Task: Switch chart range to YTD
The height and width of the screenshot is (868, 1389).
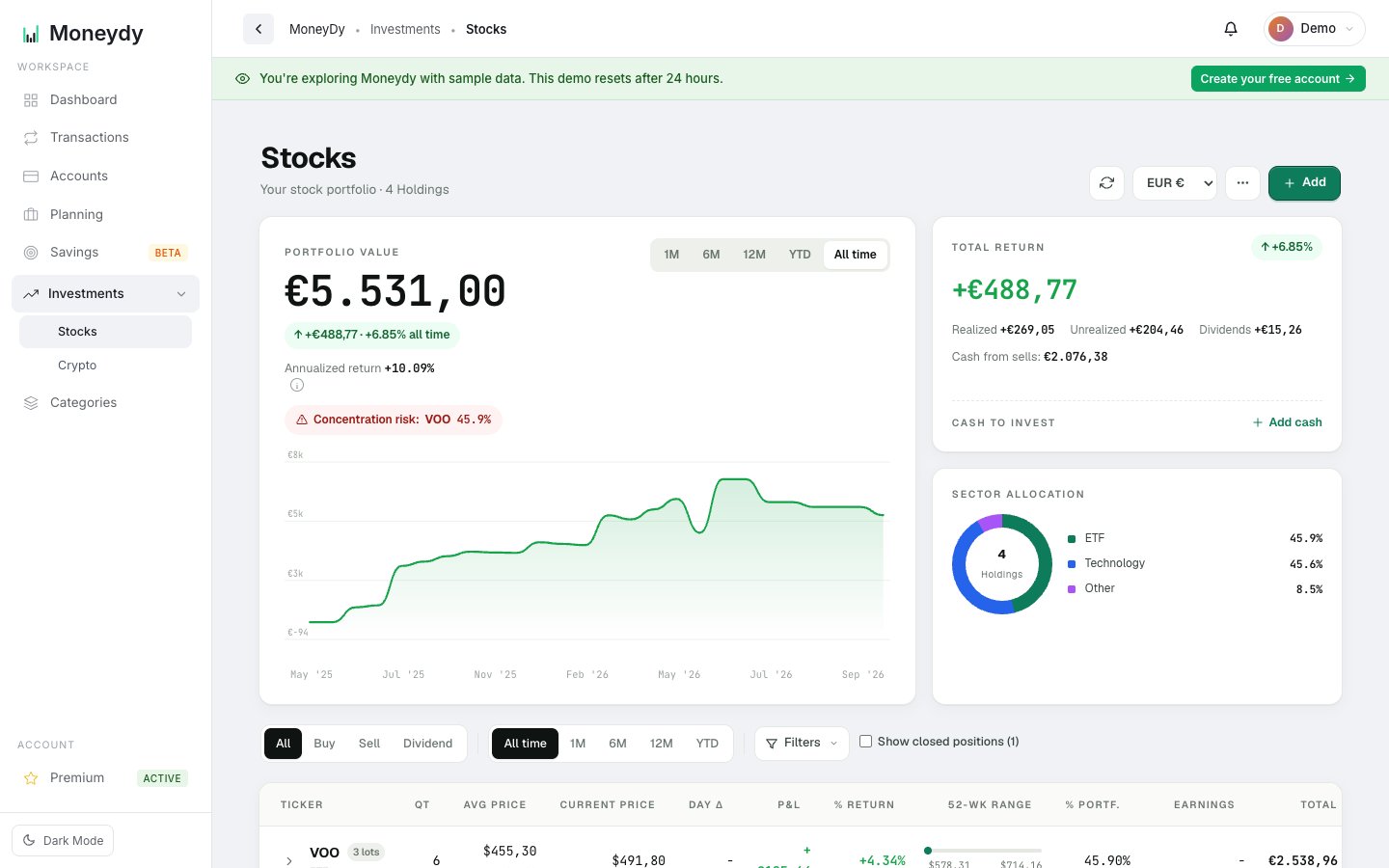Action: click(x=800, y=255)
